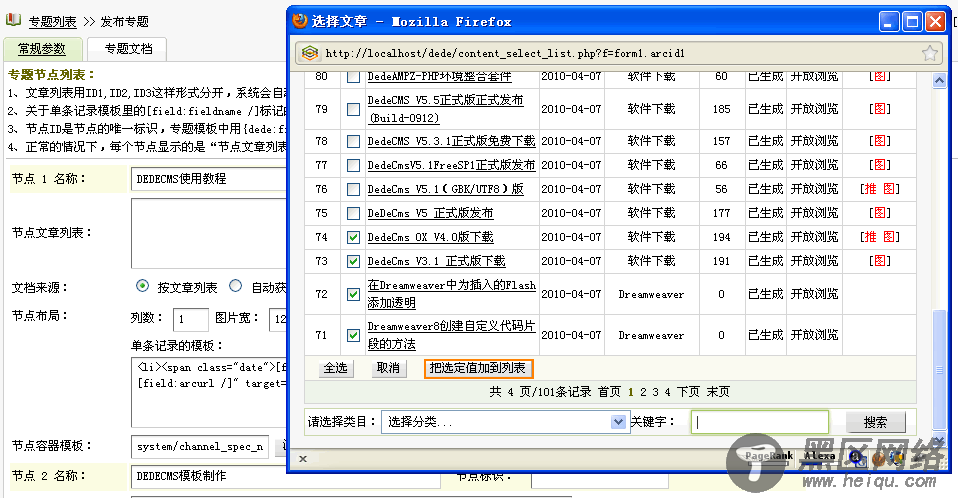Go to page 3 of the records
958x498 pixels.
pyautogui.click(x=655, y=392)
